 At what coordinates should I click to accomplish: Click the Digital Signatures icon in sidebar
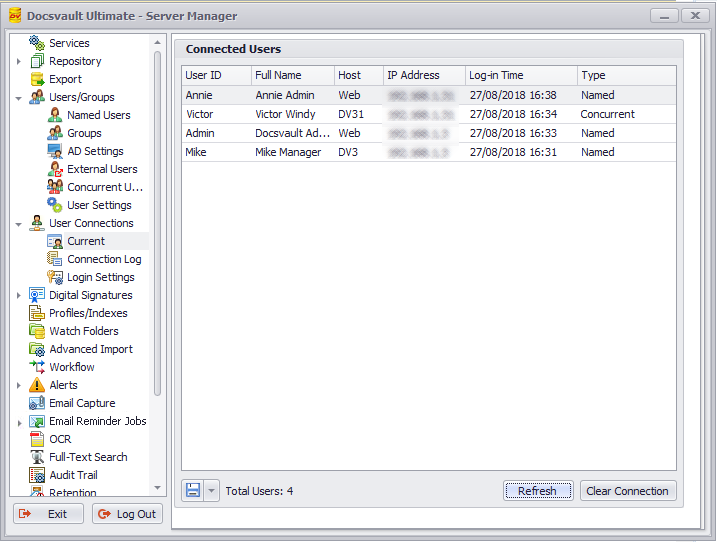pos(37,295)
